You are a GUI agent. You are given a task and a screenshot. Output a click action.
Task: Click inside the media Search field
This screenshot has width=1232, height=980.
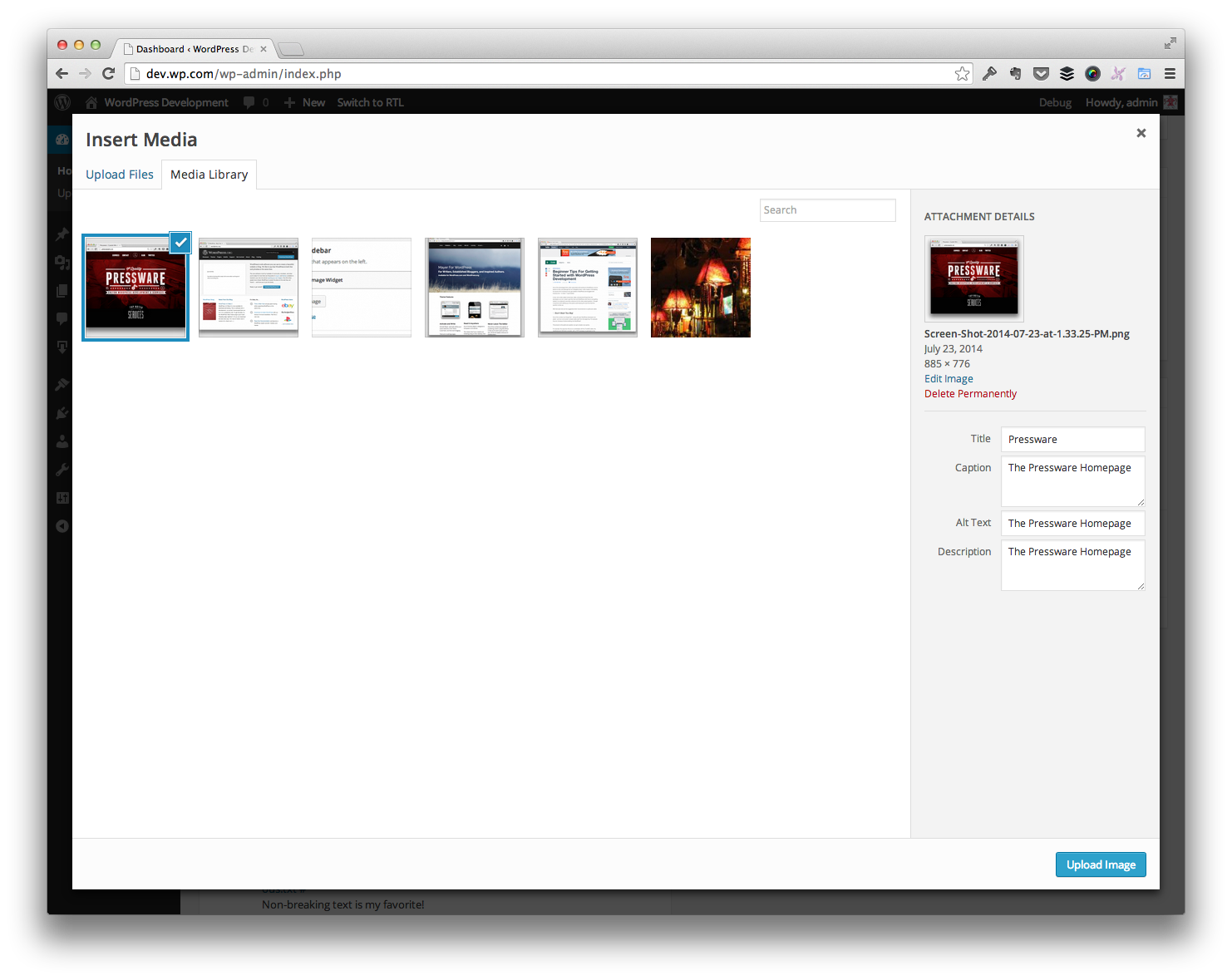827,209
